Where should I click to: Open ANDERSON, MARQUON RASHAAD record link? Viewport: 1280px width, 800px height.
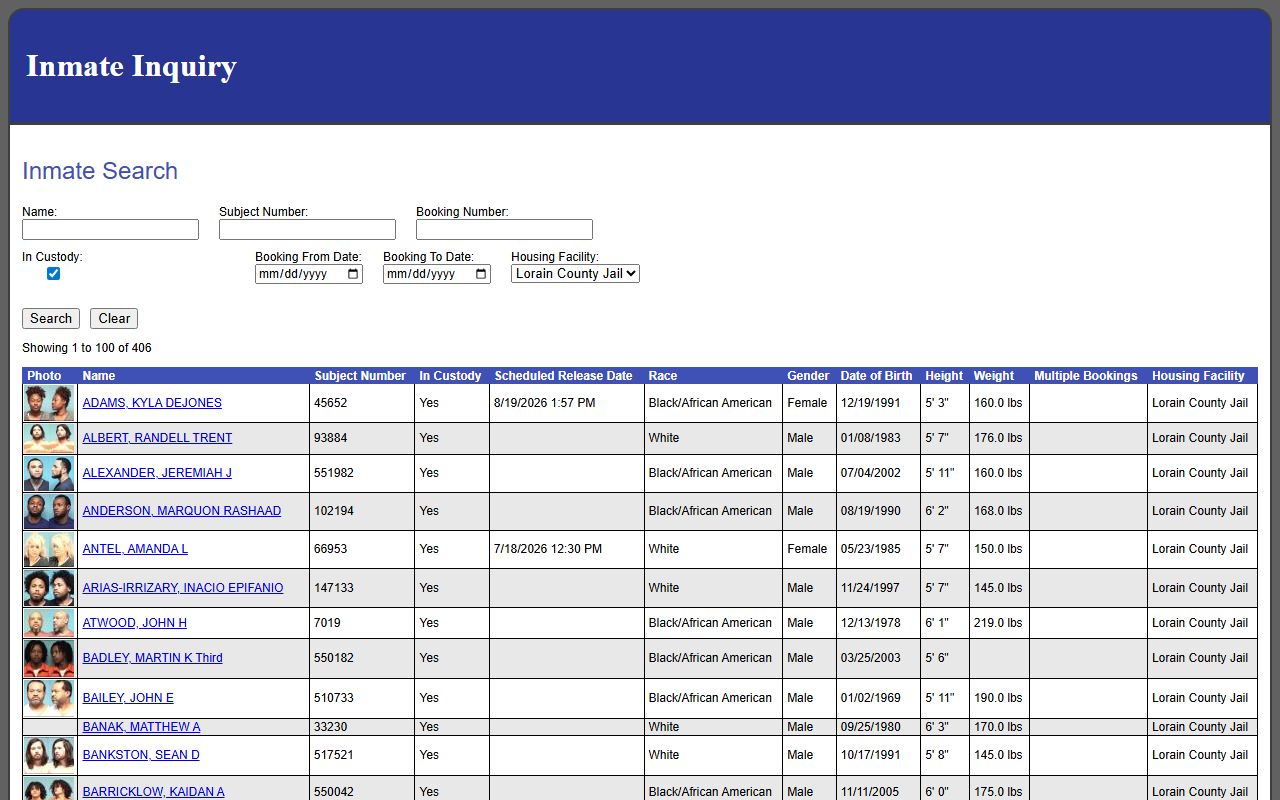[x=182, y=511]
